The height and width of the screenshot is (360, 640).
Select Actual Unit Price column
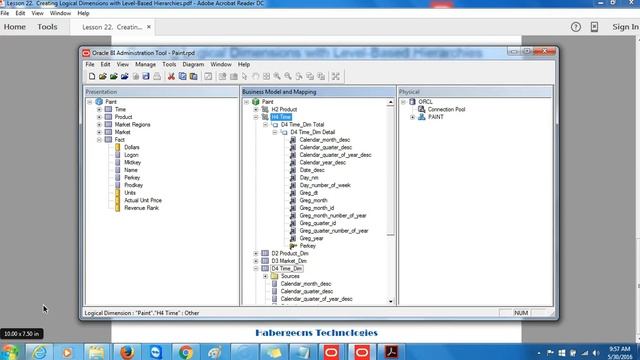click(143, 200)
